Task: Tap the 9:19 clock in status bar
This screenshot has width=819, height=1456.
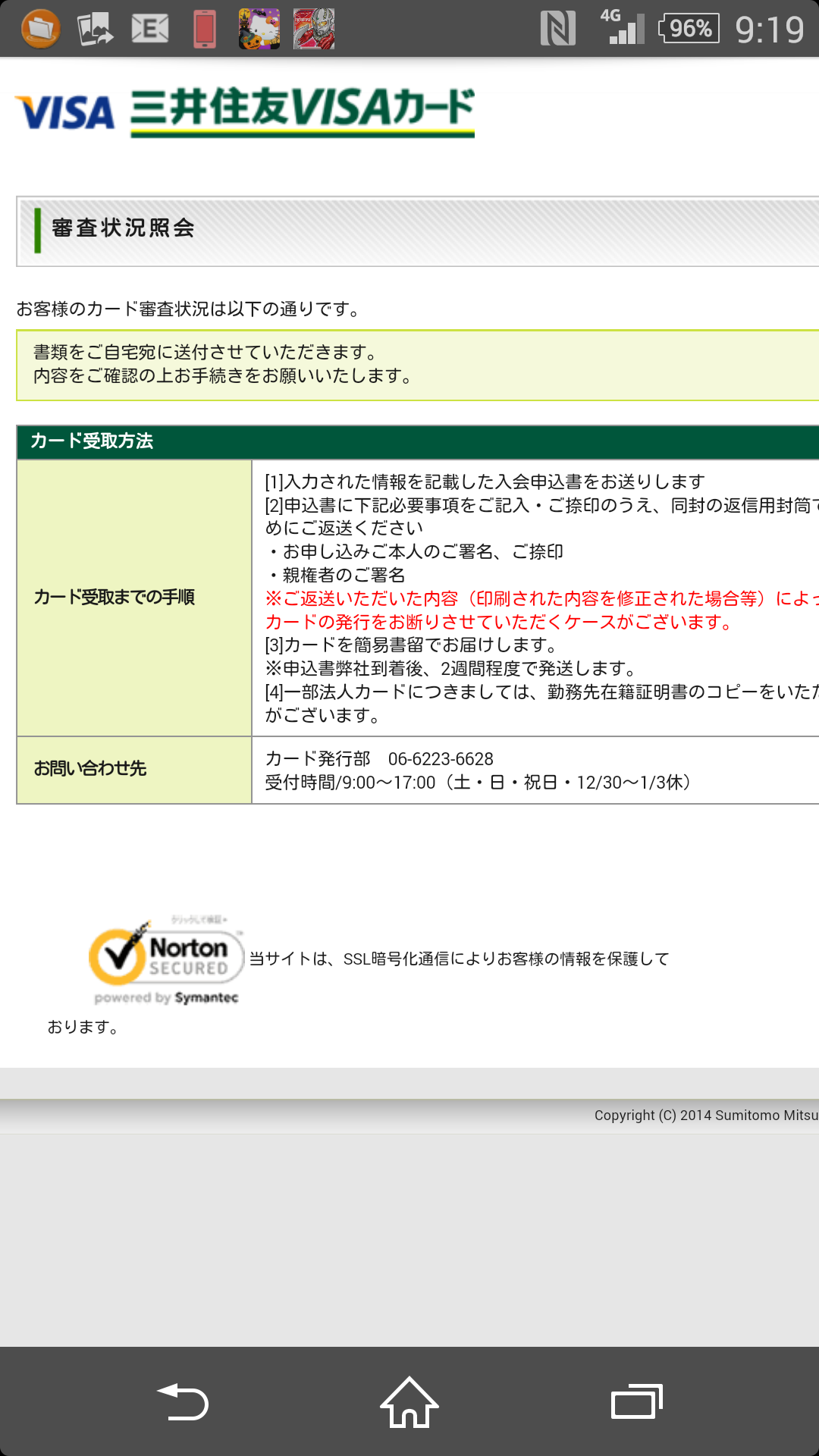Action: point(769,30)
